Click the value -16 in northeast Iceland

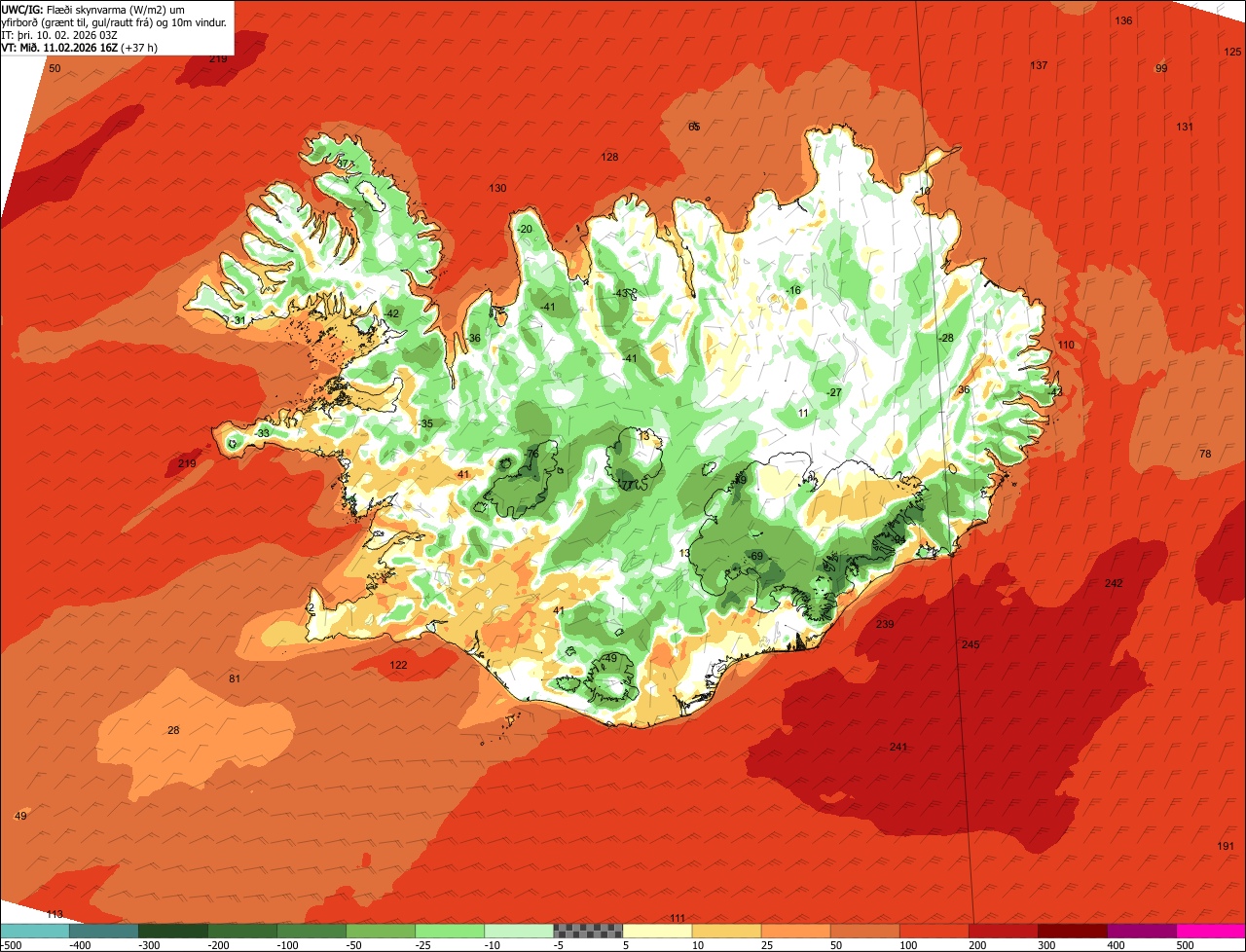pyautogui.click(x=792, y=290)
